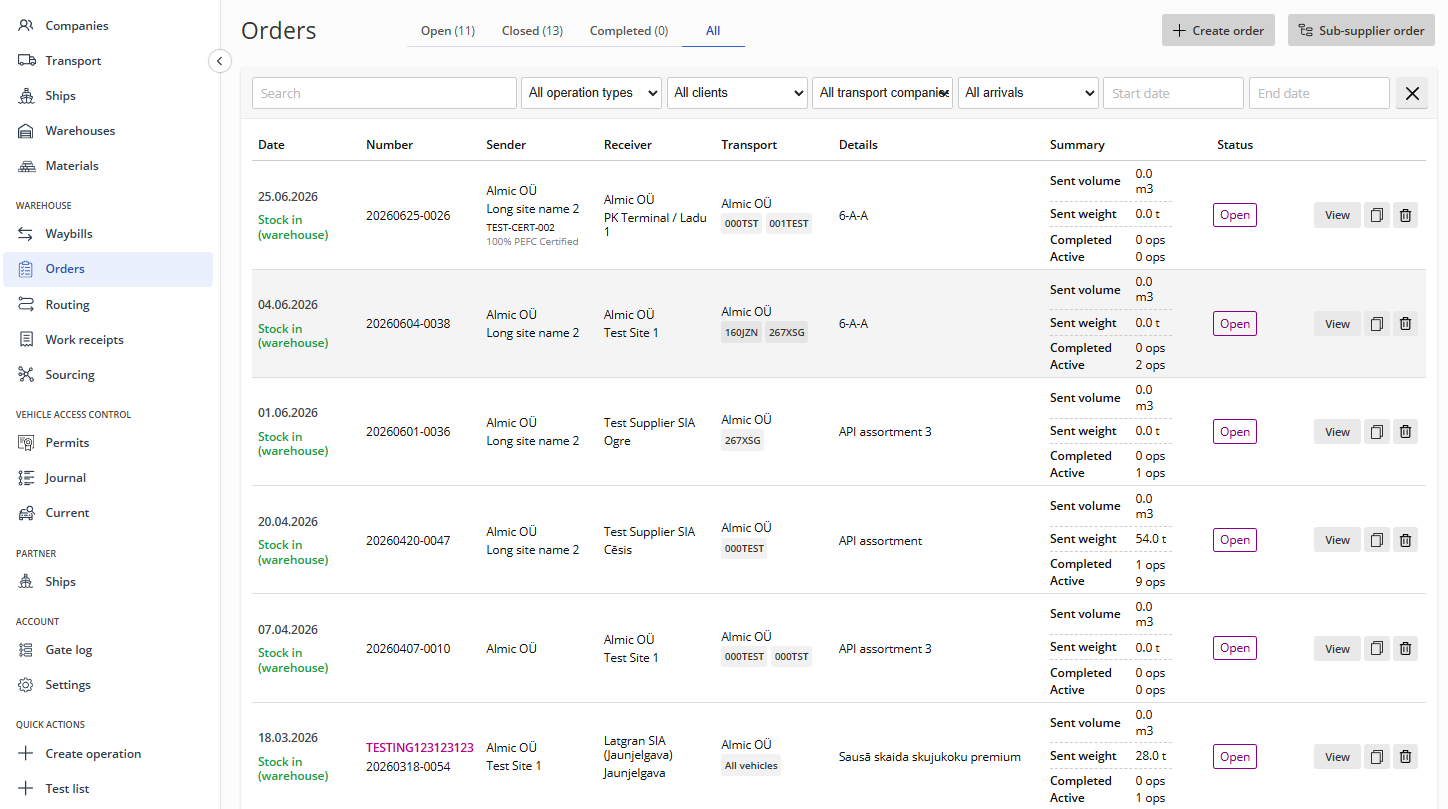Screen dimensions: 1448x809
Task: Focus the Search input field
Action: (x=384, y=93)
